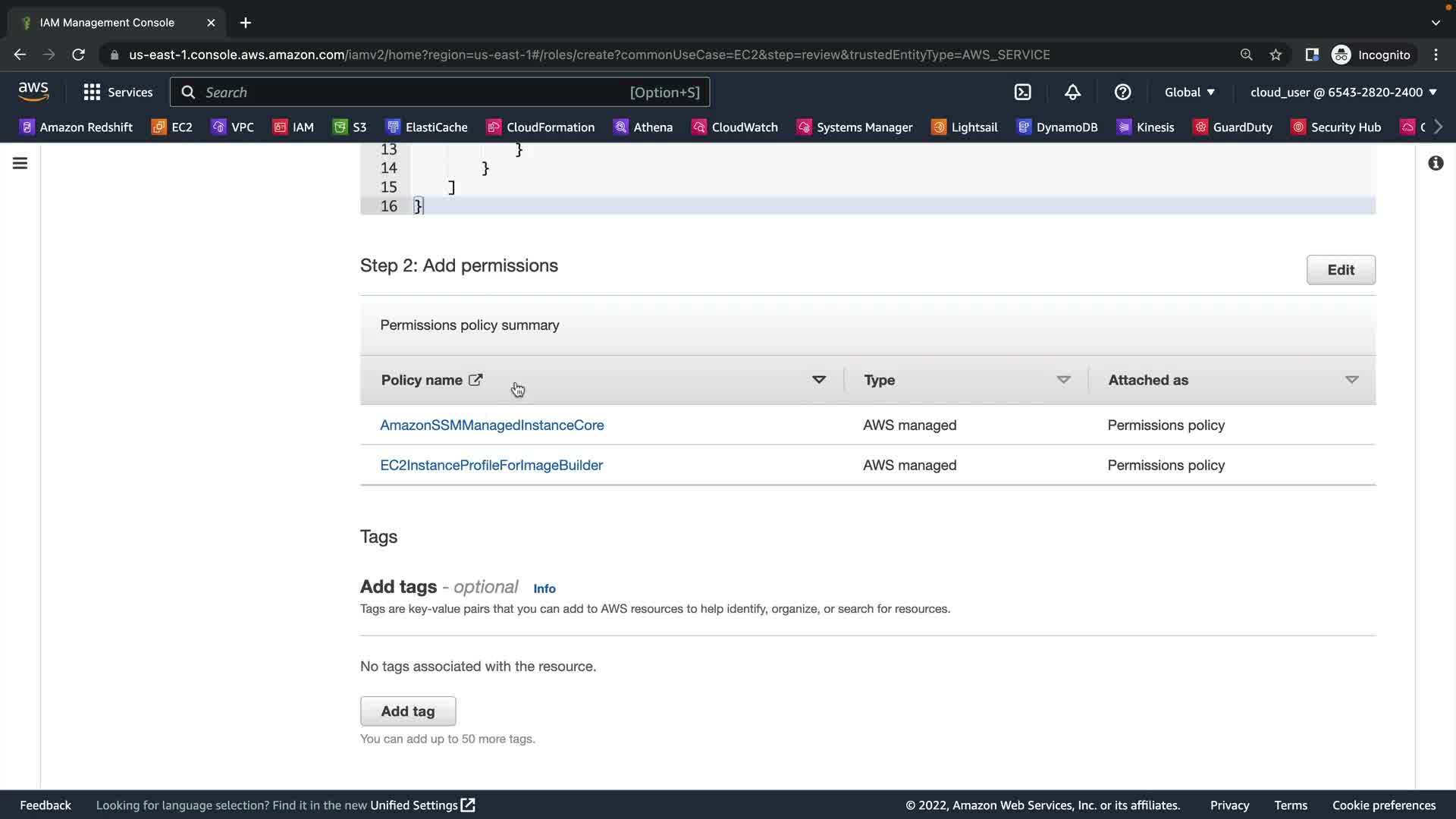Click the help question mark icon
The height and width of the screenshot is (819, 1456).
[x=1122, y=92]
